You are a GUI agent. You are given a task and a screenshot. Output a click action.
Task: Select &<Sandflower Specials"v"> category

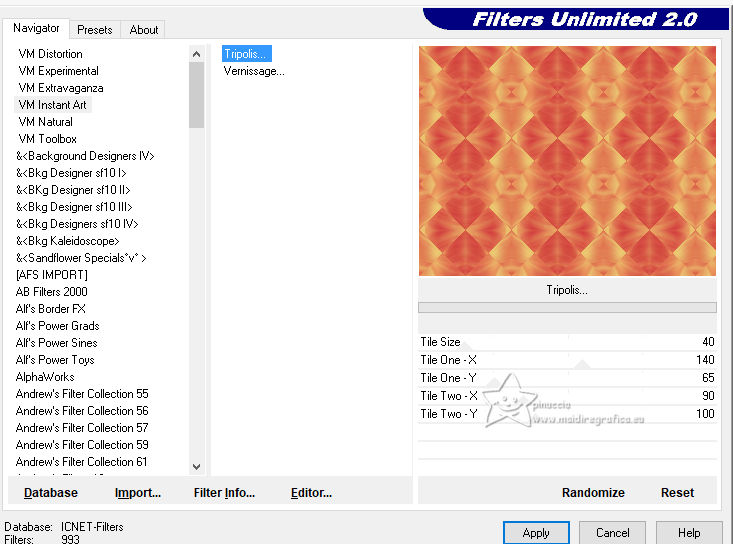click(x=81, y=258)
